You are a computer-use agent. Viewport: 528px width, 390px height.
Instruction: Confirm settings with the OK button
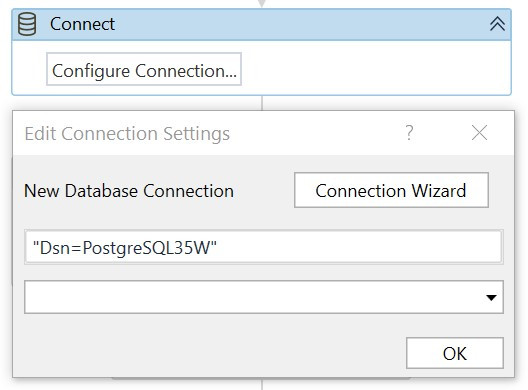(455, 353)
